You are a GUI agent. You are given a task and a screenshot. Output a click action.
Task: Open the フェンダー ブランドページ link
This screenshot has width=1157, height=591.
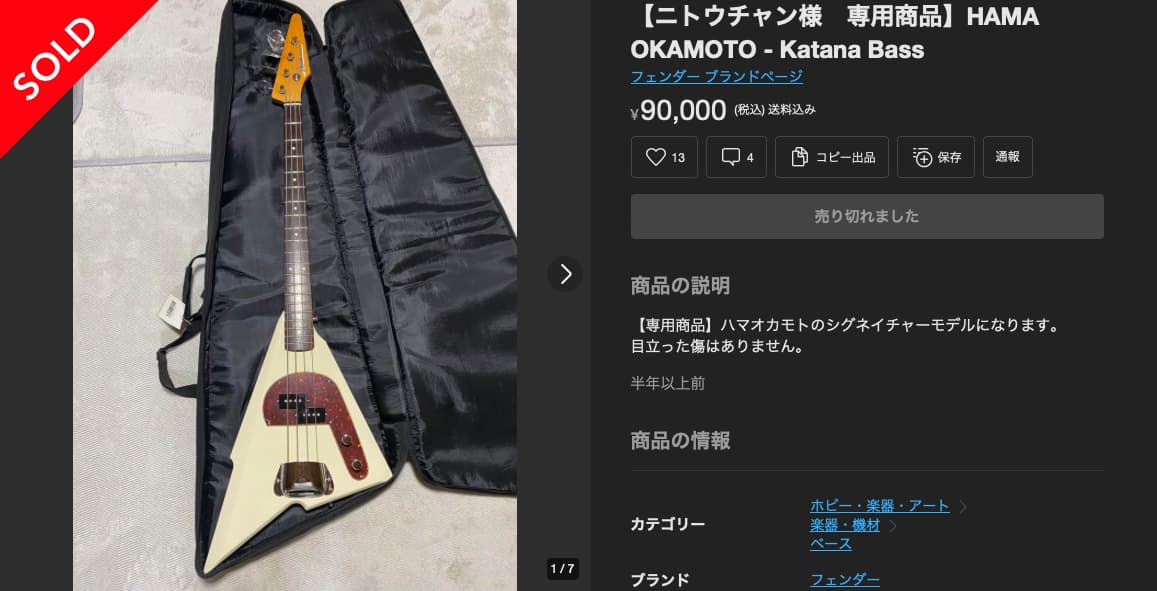point(716,76)
